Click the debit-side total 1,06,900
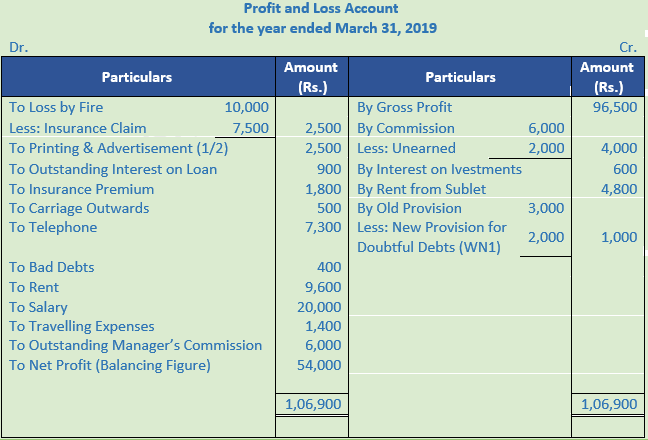Viewport: 648px width, 440px height. click(313, 405)
